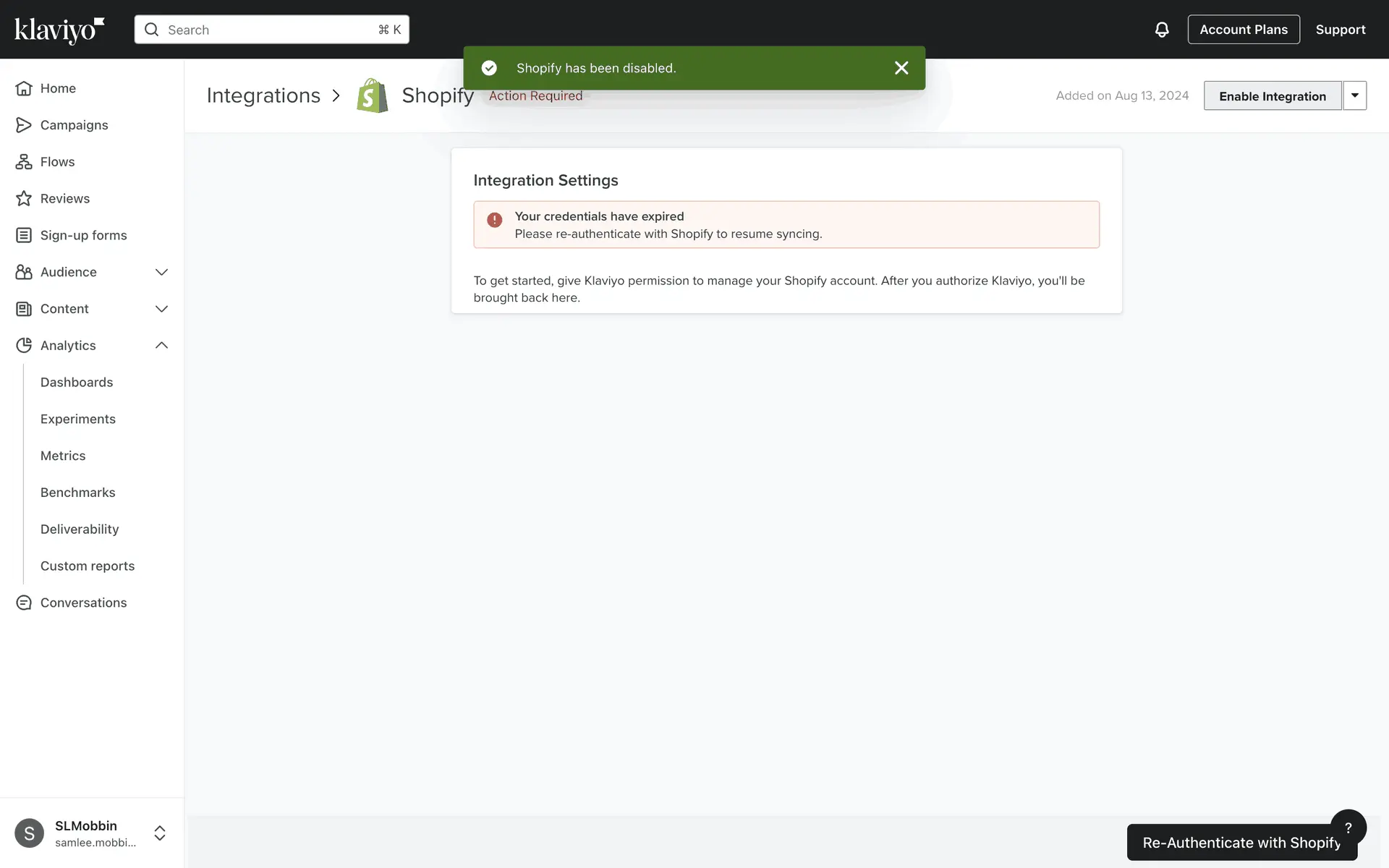Click the Conversations chat icon
Screen dimensions: 1389x868
click(x=24, y=603)
